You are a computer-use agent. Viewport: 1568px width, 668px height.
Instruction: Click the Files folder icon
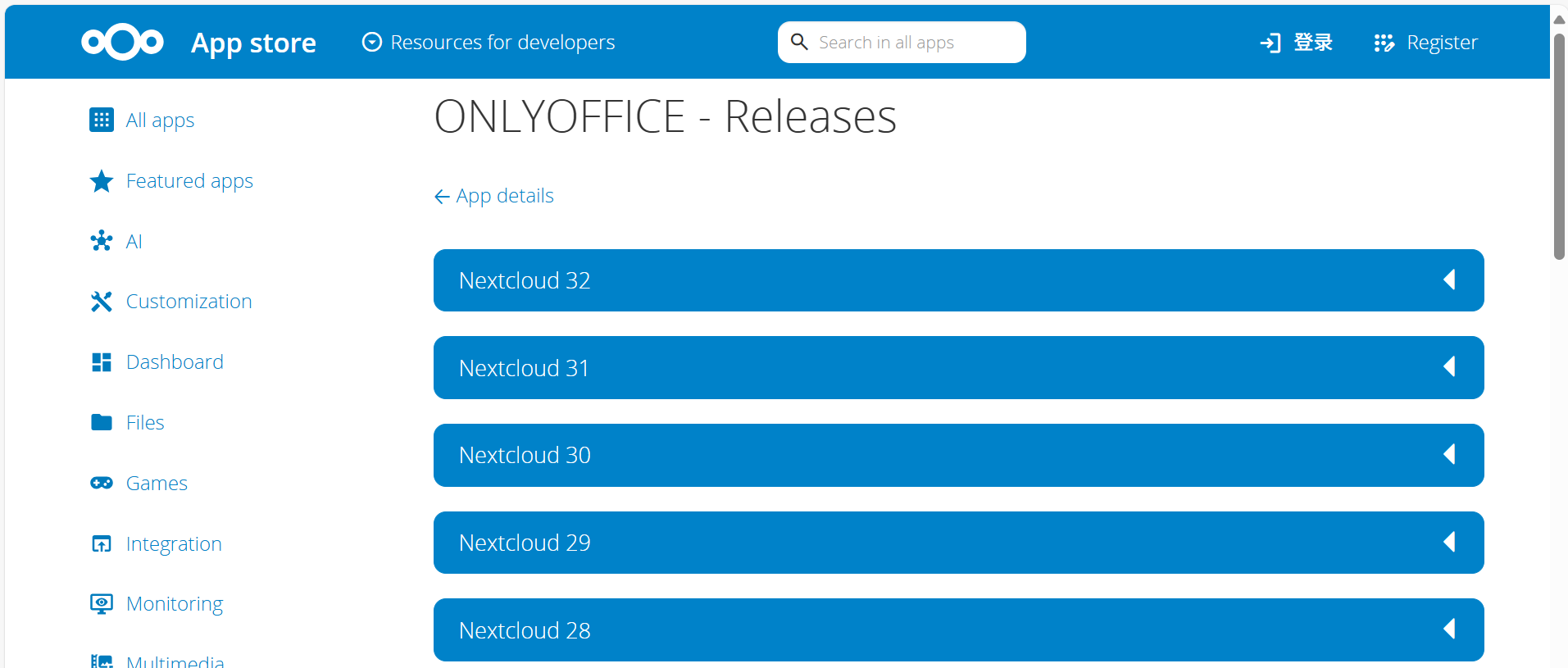point(102,422)
